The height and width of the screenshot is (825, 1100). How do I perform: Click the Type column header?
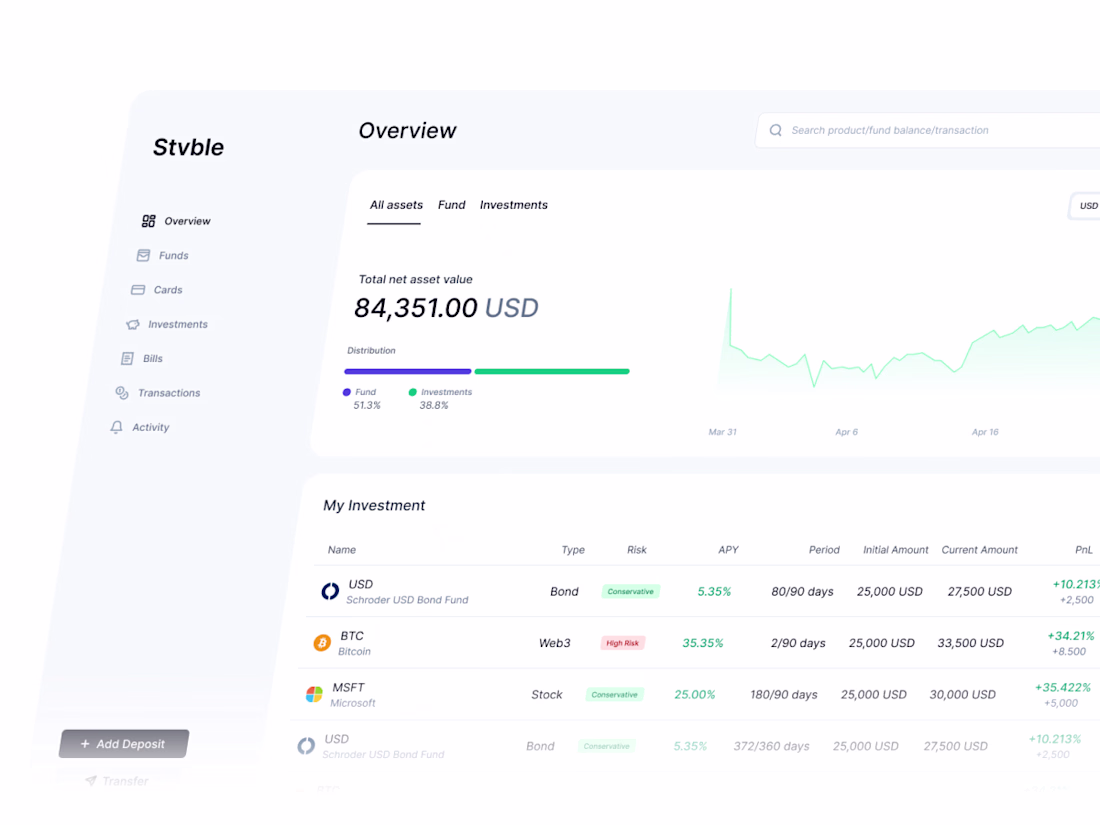(x=573, y=550)
